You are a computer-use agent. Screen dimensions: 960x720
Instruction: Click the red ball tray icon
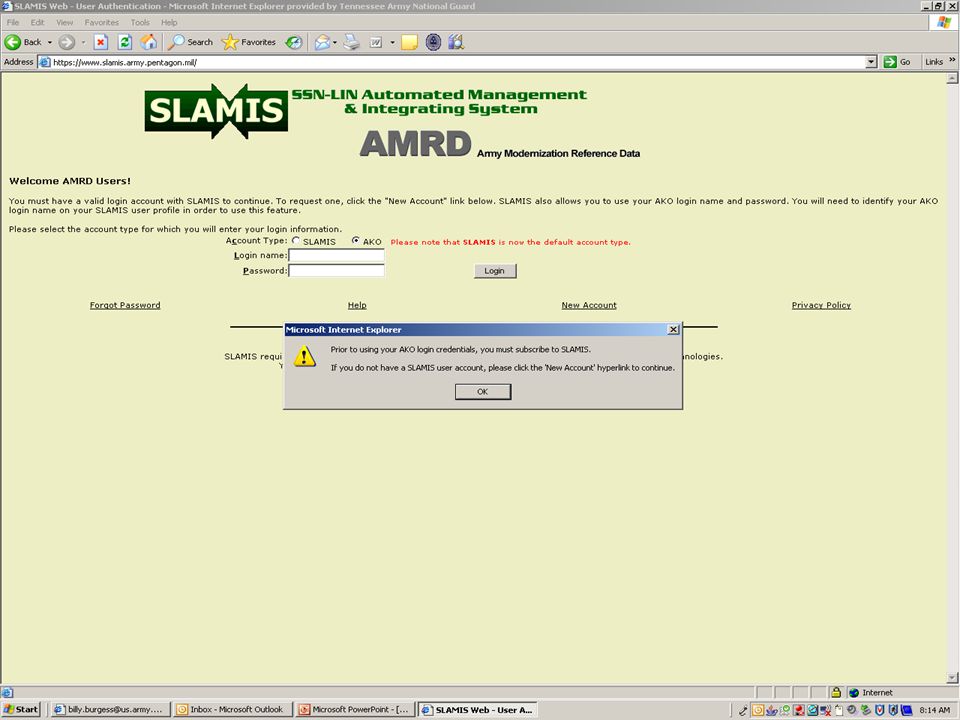(799, 710)
